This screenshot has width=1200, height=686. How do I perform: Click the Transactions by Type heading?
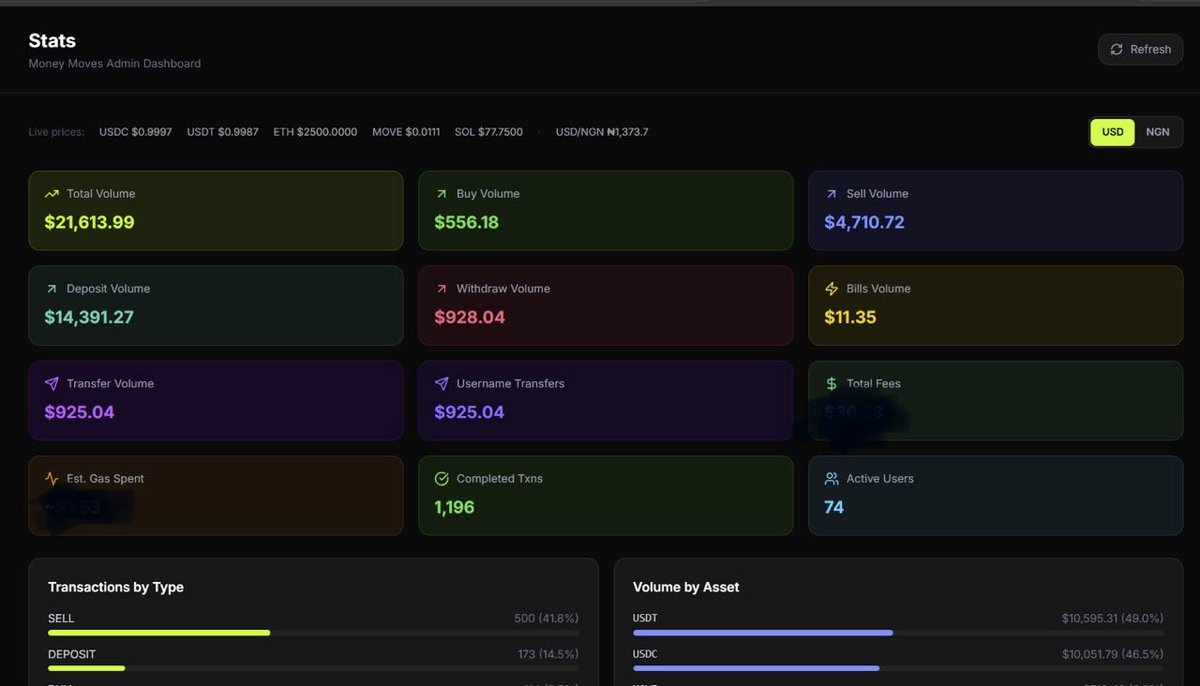[116, 587]
